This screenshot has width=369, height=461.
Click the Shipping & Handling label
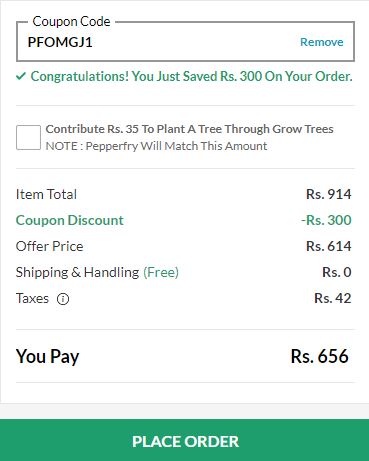[77, 272]
